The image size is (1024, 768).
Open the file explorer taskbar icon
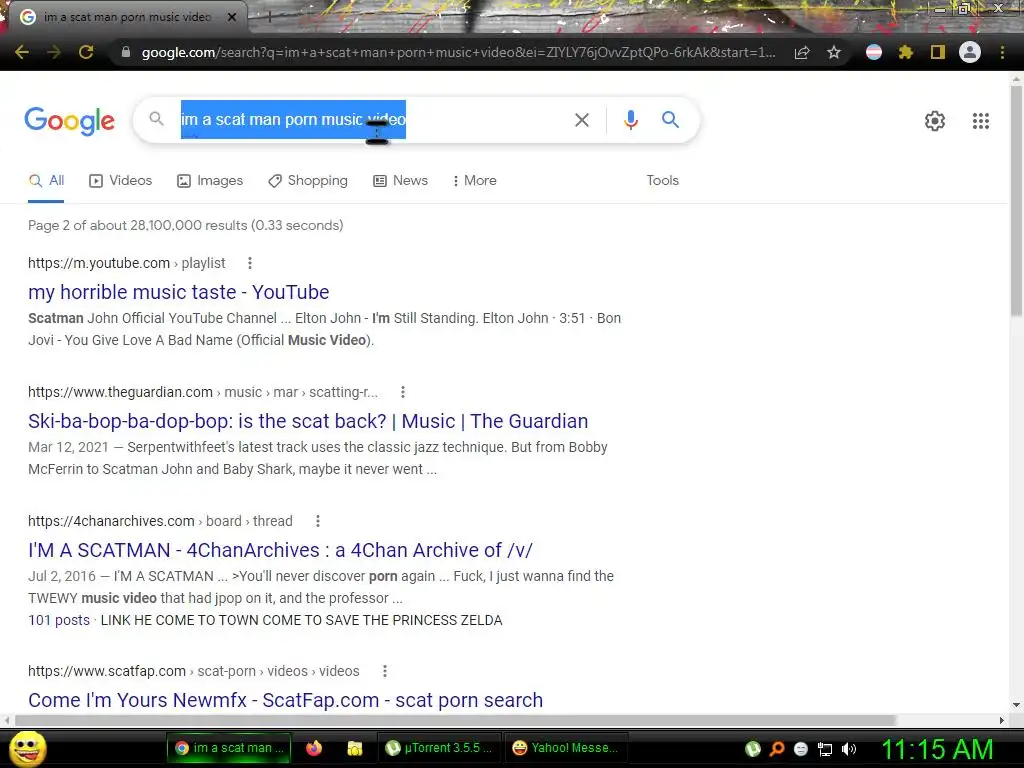point(355,748)
